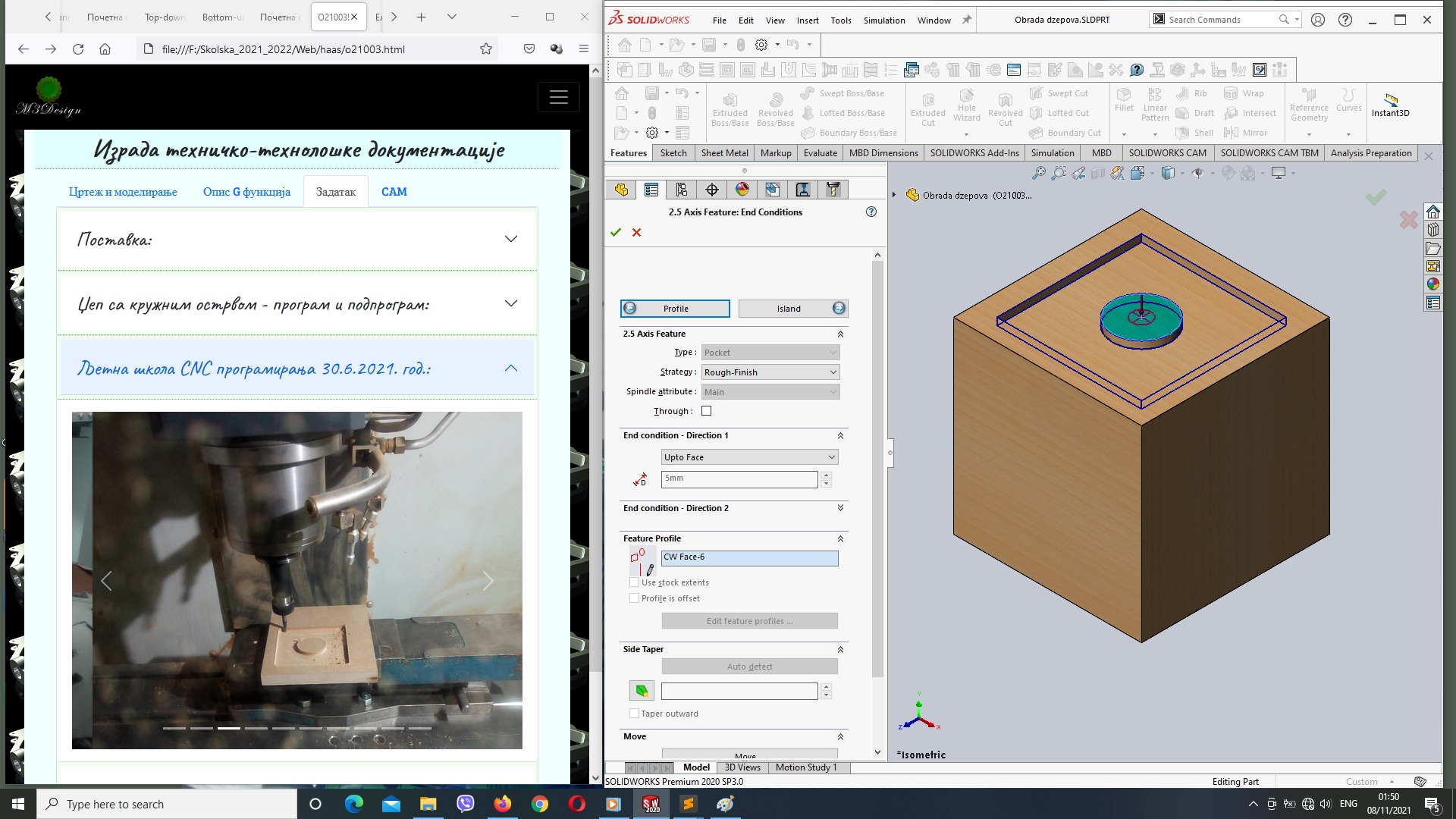The image size is (1456, 819).
Task: Adjust the Side Taper angle input field
Action: pyautogui.click(x=739, y=690)
